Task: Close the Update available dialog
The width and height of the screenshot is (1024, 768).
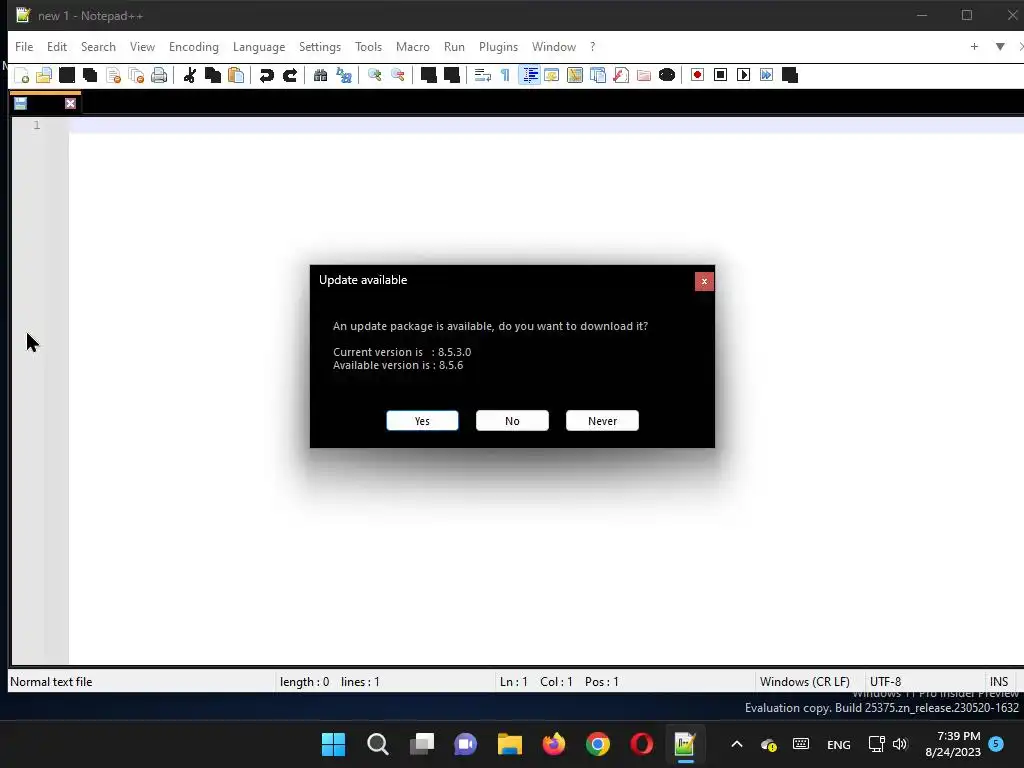Action: 704,281
